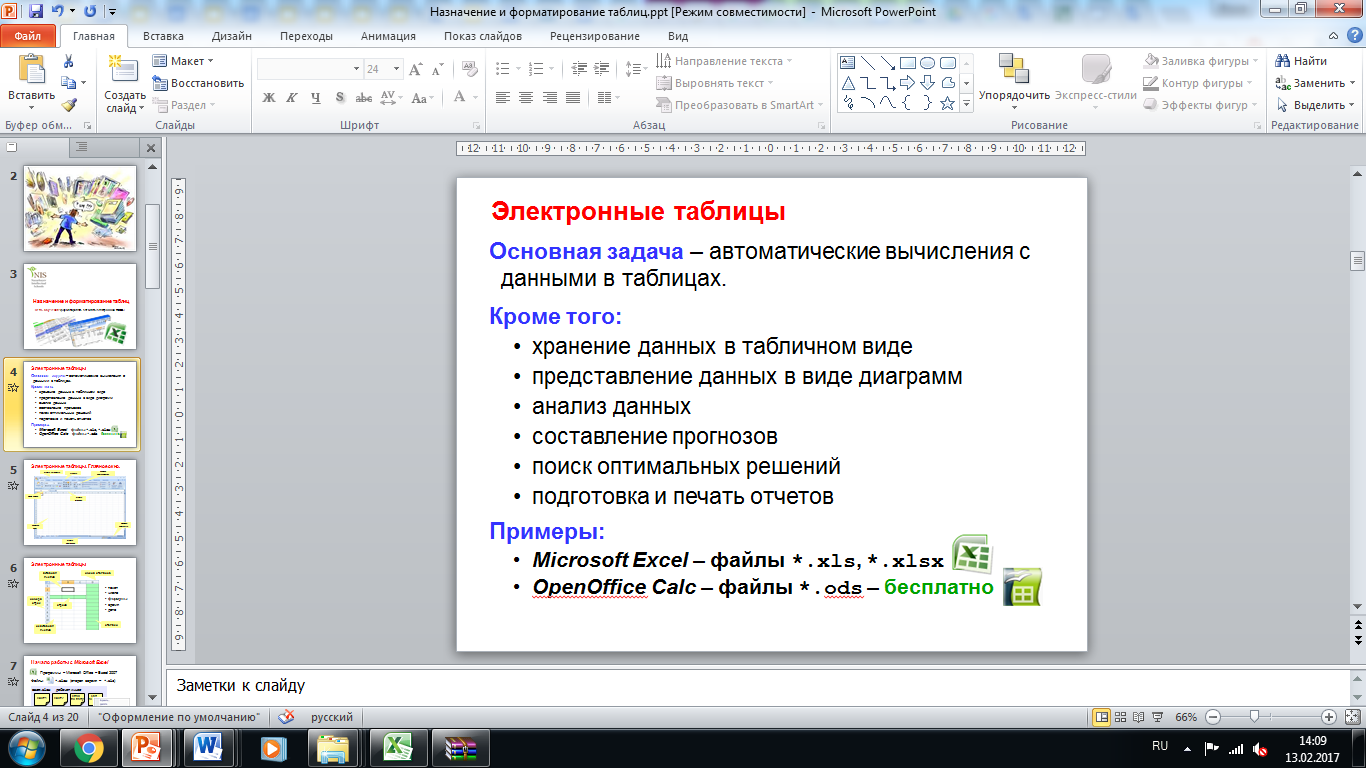The width and height of the screenshot is (1366, 768).
Task: Toggle italic К formatting
Action: [292, 97]
